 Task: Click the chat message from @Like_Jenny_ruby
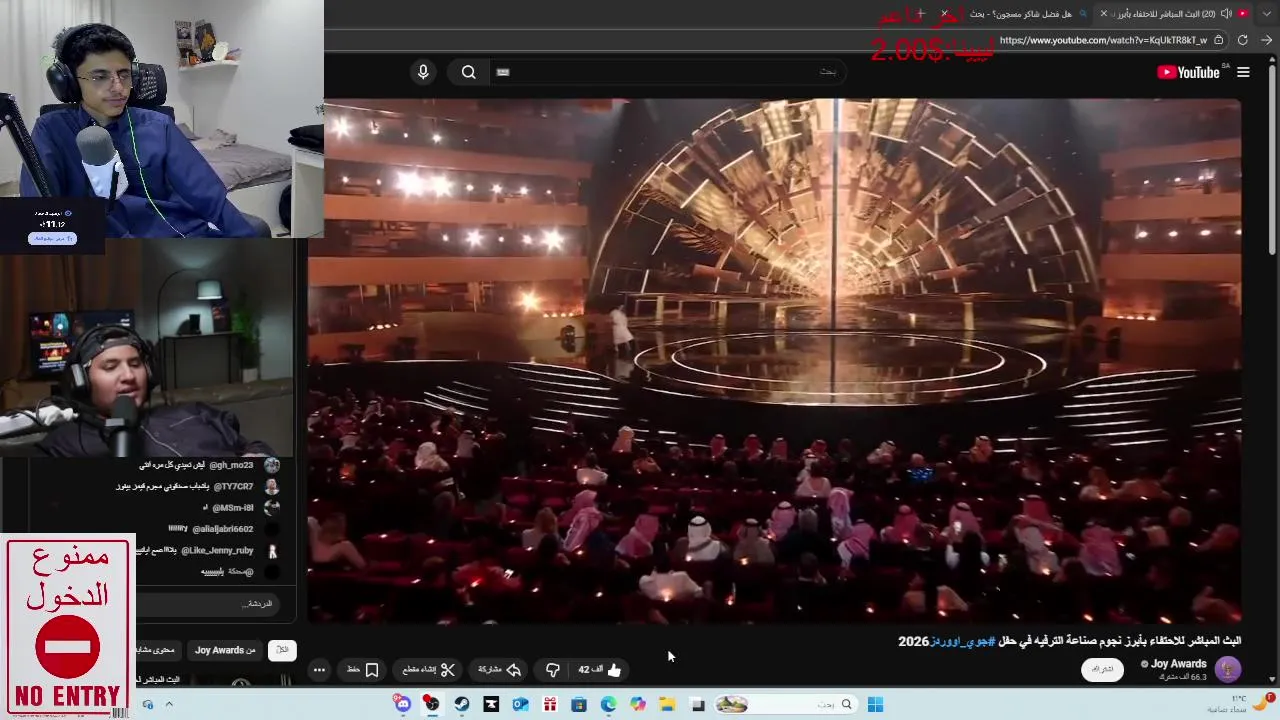[x=208, y=550]
